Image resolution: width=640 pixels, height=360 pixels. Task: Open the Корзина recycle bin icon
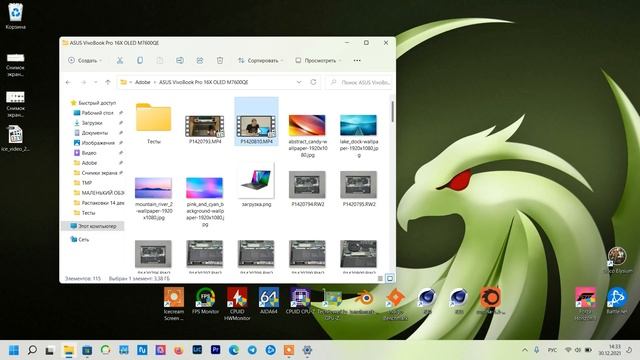tap(16, 16)
